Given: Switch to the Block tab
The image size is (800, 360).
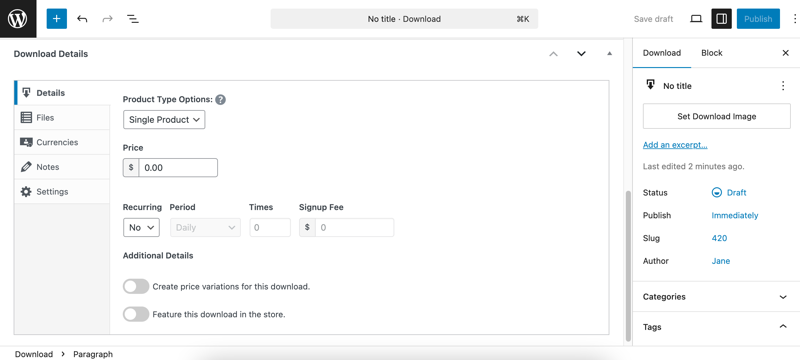Looking at the screenshot, I should click(x=712, y=53).
